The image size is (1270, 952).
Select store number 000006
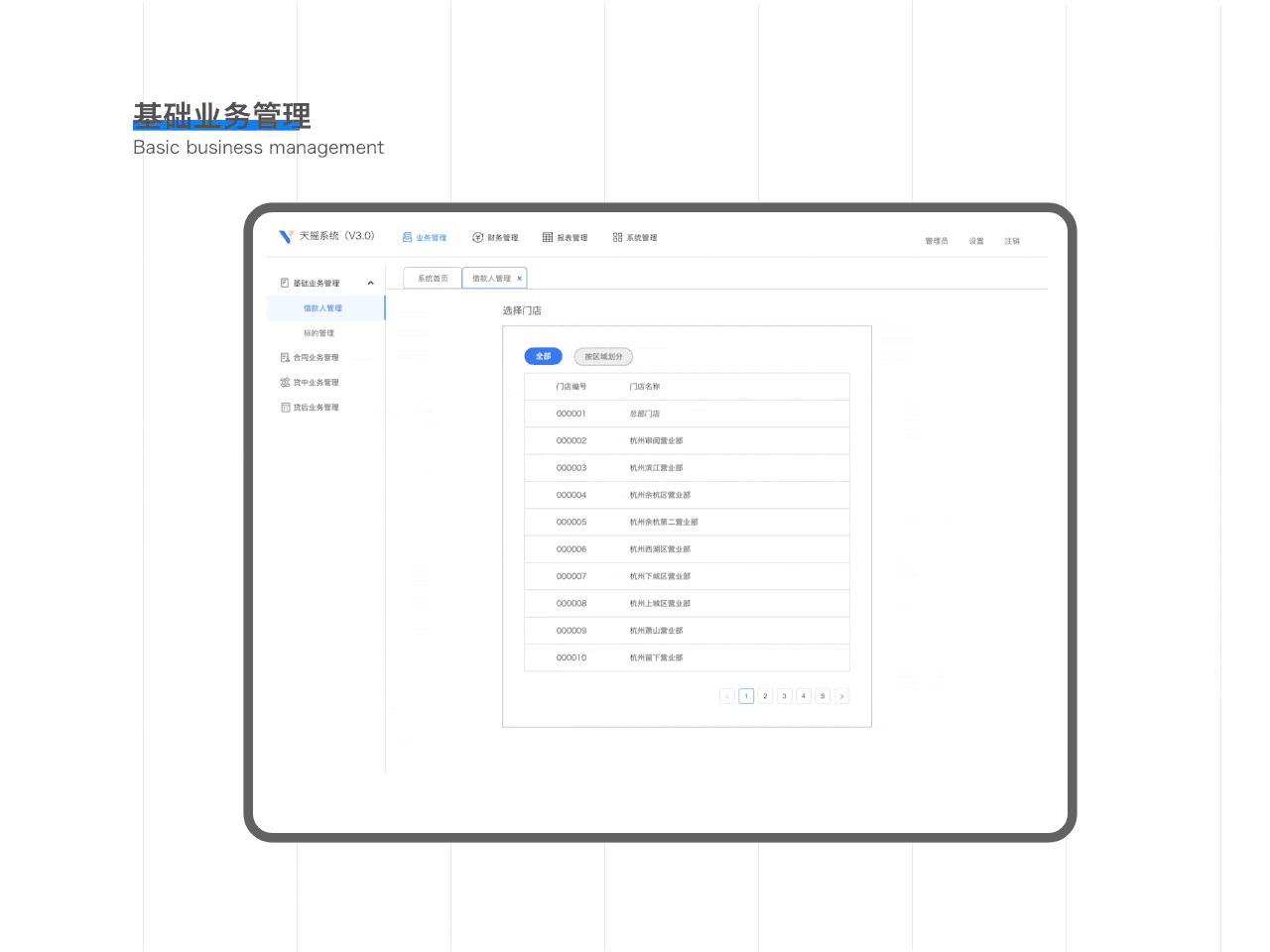click(x=571, y=549)
